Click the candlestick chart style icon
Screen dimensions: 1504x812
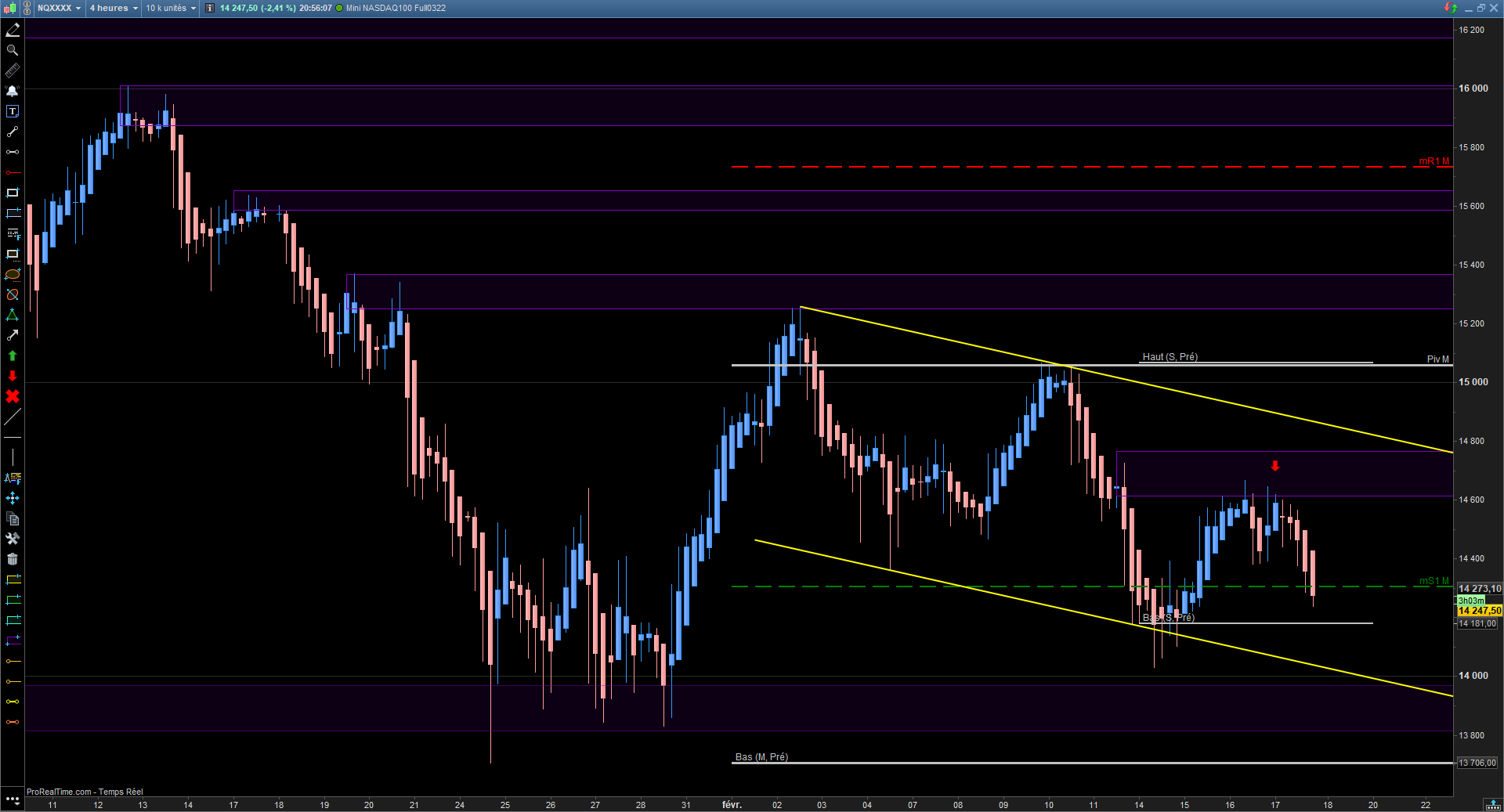click(9, 8)
